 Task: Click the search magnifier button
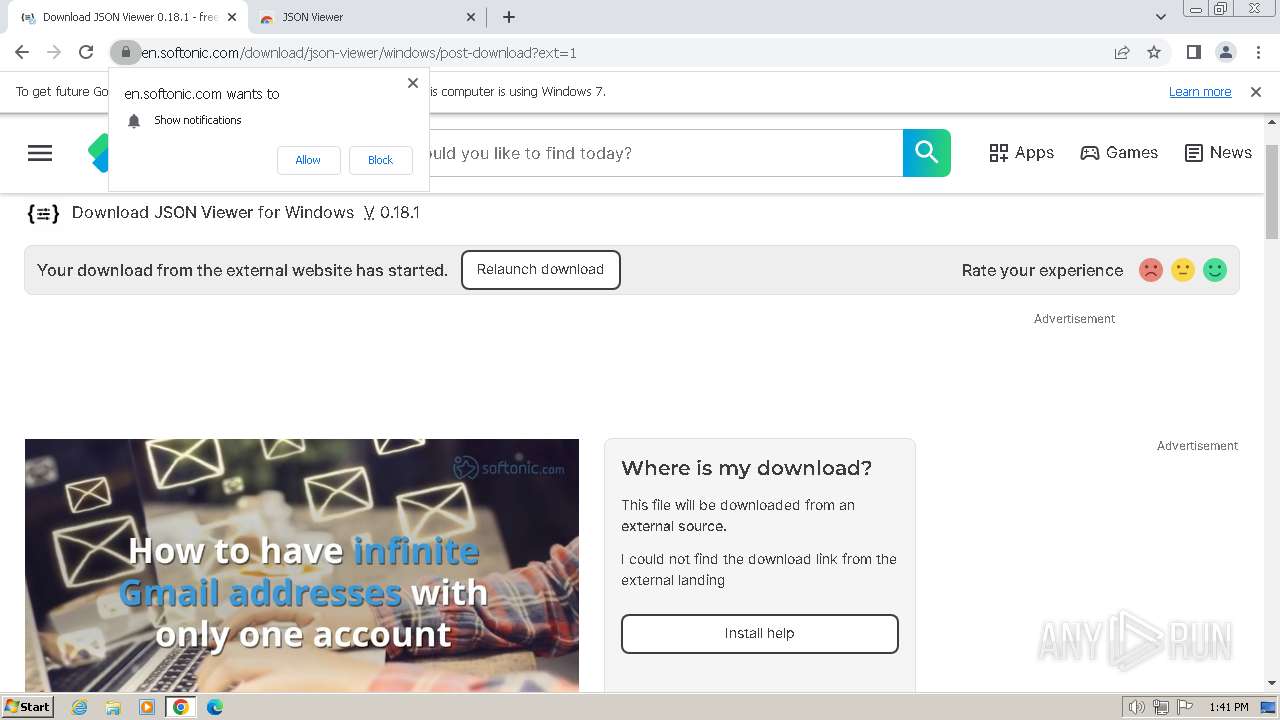click(x=927, y=153)
